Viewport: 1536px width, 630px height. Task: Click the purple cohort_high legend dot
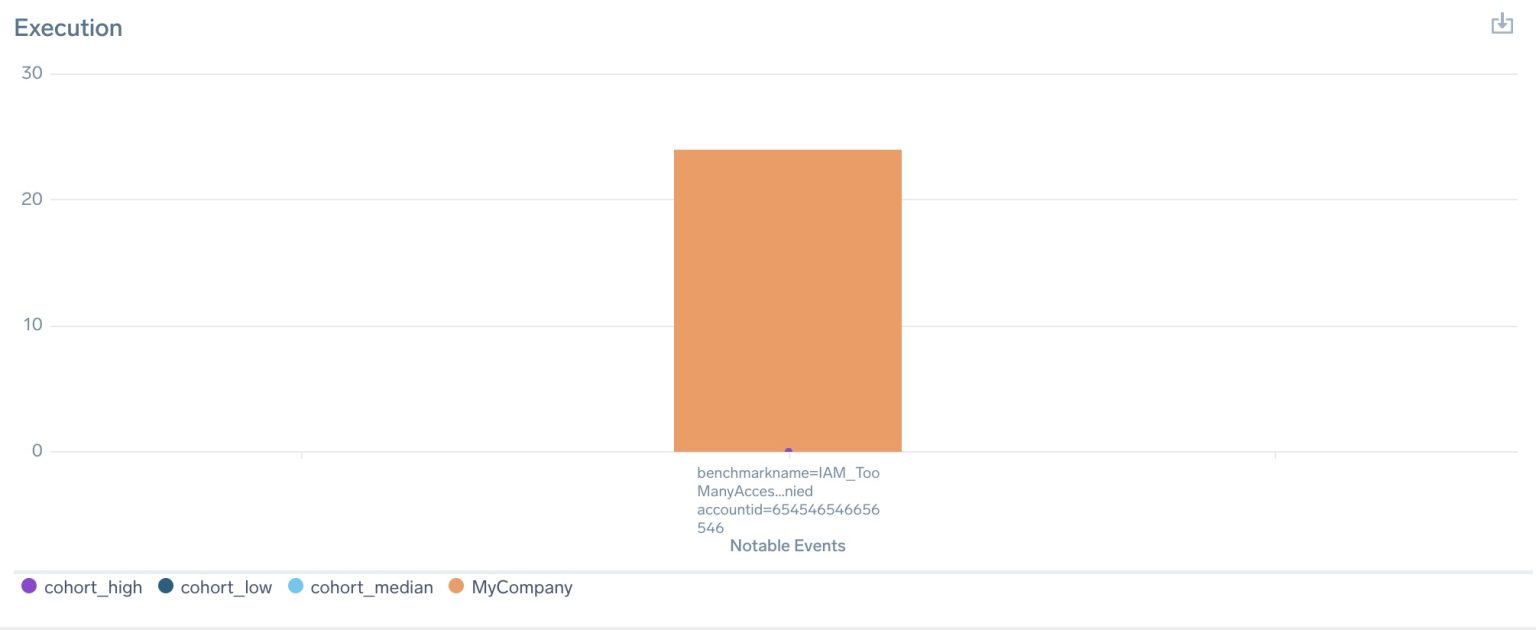click(29, 586)
